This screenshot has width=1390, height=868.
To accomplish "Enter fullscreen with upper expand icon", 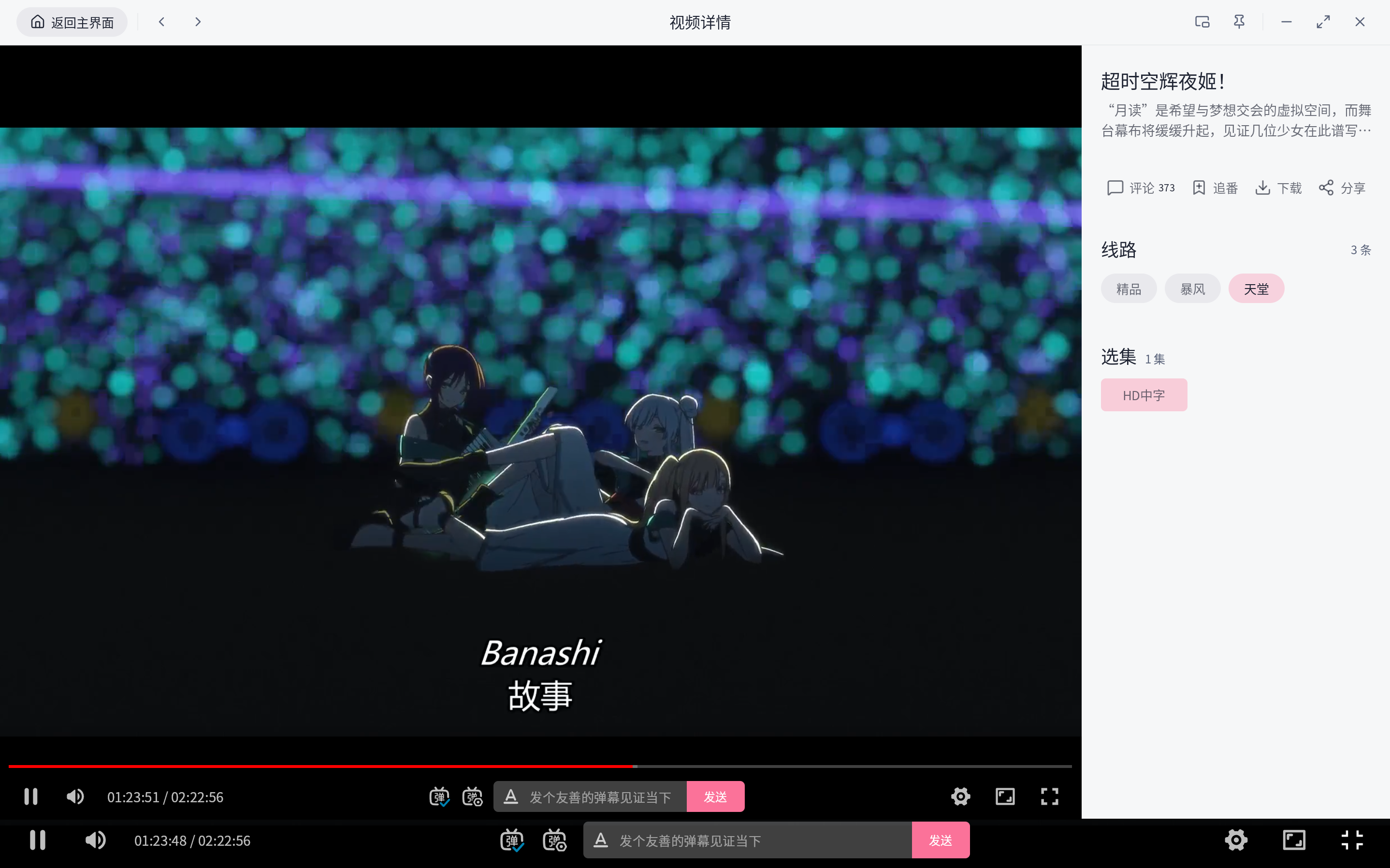I will 1049,796.
